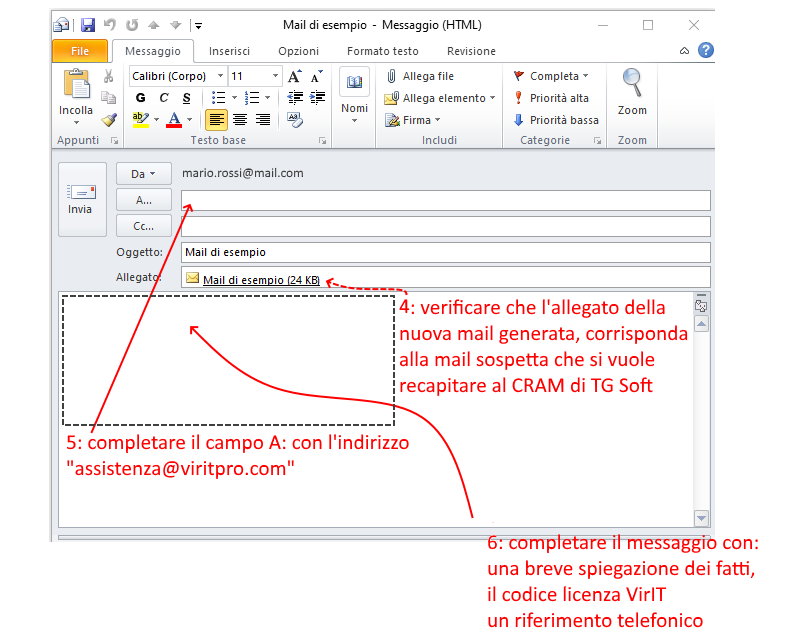
Task: Open the Calibri (Corpo) font dropdown
Action: pyautogui.click(x=221, y=76)
